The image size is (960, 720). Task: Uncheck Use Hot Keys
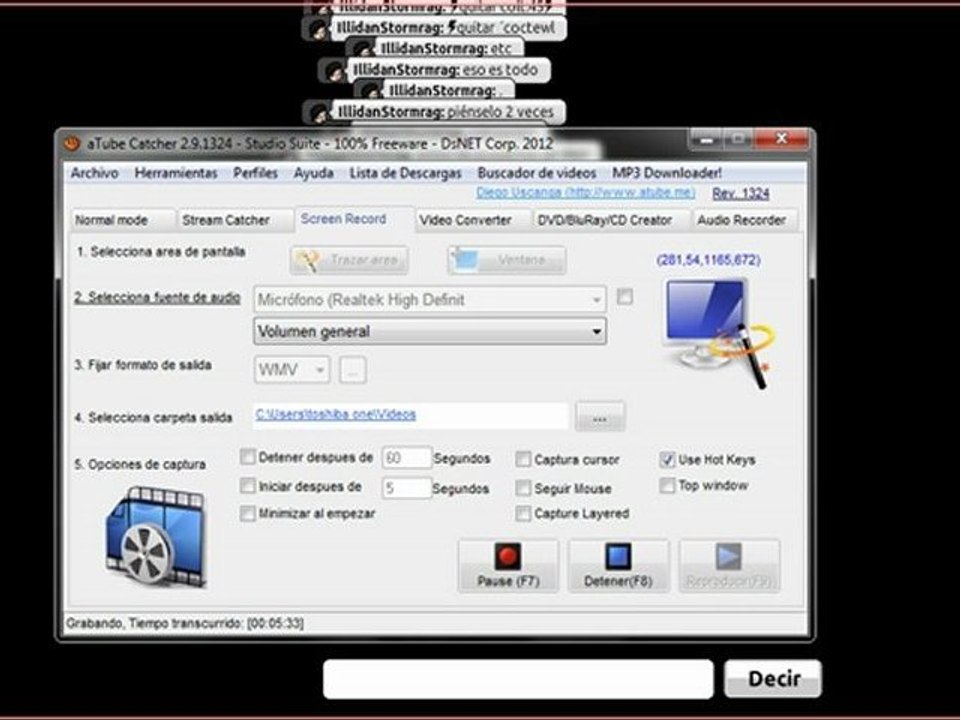[667, 459]
